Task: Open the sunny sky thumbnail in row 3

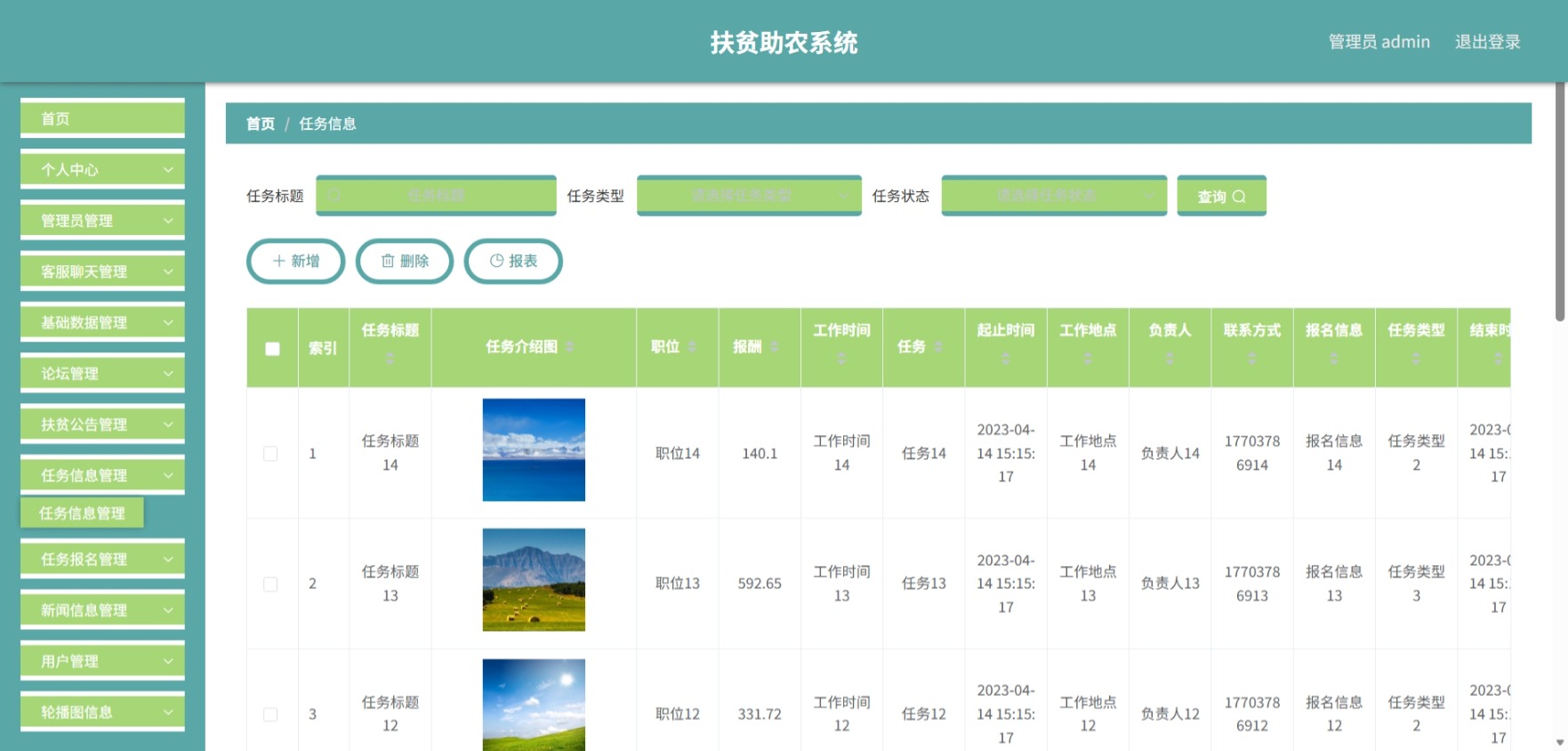Action: point(534,705)
